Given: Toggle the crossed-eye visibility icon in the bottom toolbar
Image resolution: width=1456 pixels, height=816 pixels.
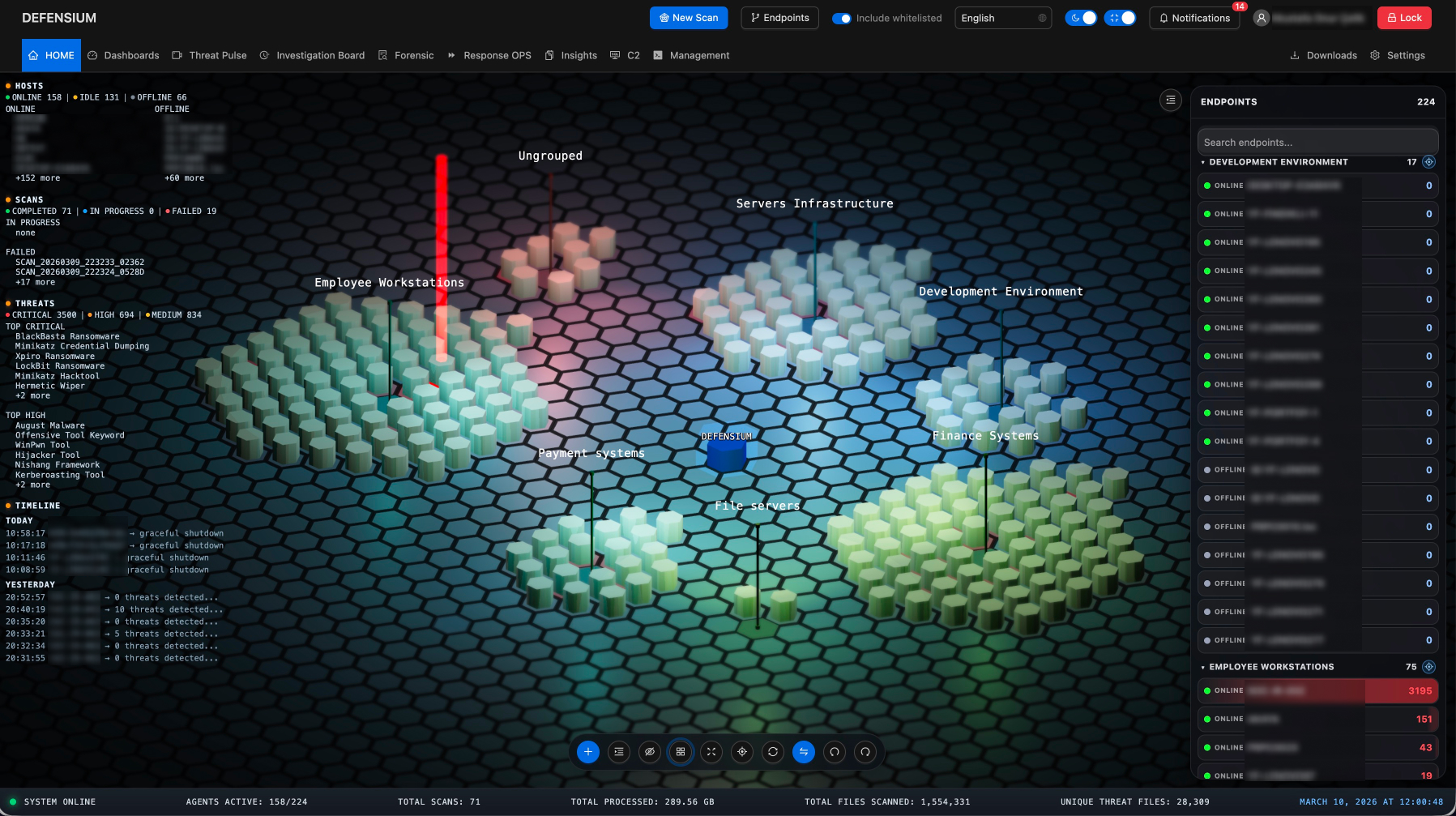Looking at the screenshot, I should click(650, 752).
